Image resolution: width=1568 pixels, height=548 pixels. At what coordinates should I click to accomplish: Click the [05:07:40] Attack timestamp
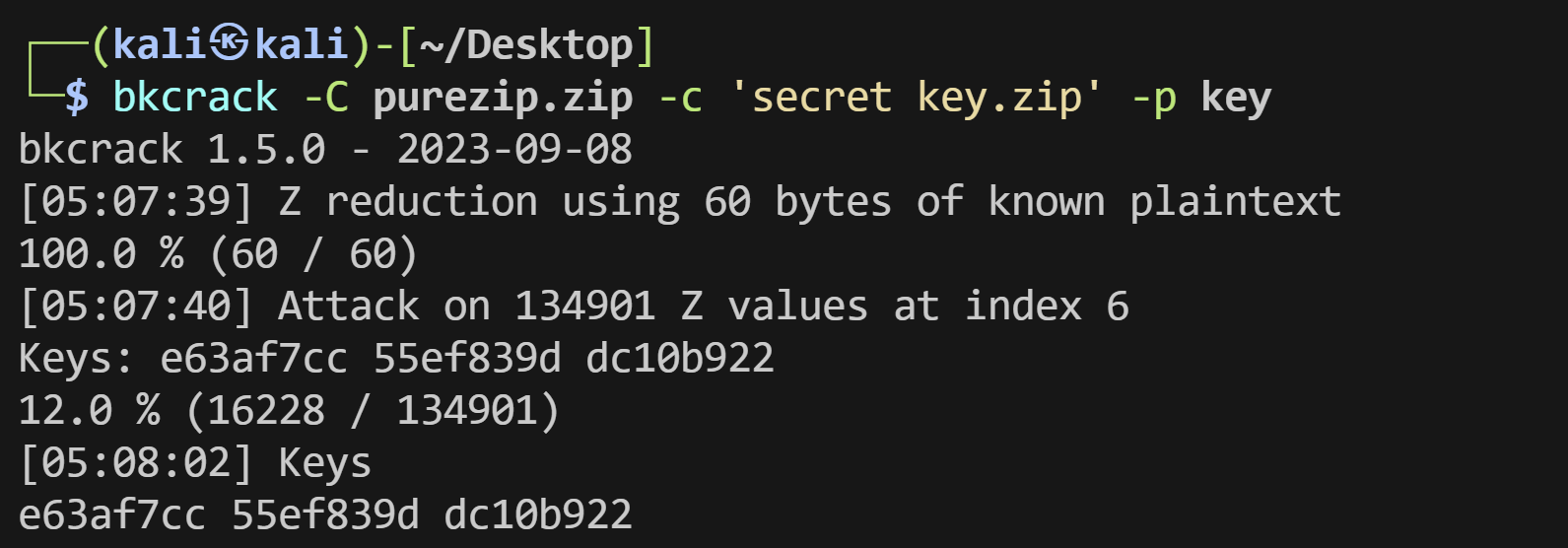coord(136,306)
